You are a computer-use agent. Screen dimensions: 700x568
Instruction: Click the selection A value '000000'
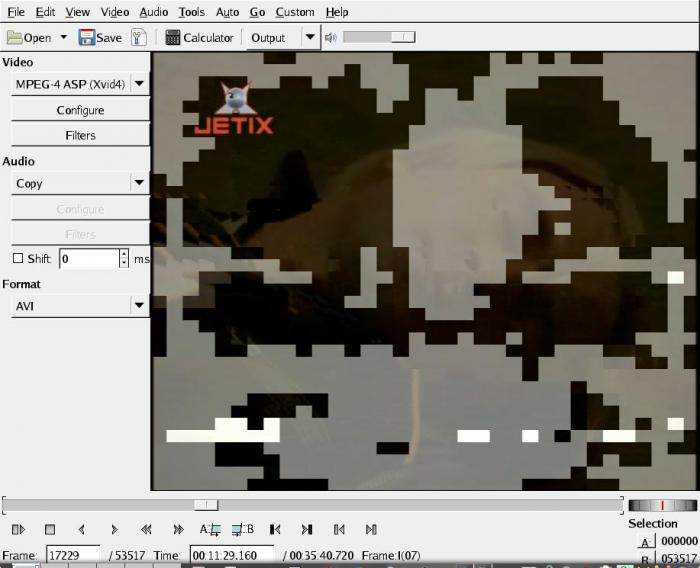(x=679, y=541)
